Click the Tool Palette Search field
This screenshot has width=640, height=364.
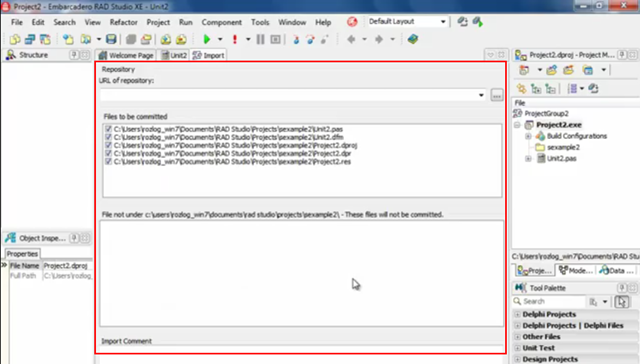[x=549, y=302]
